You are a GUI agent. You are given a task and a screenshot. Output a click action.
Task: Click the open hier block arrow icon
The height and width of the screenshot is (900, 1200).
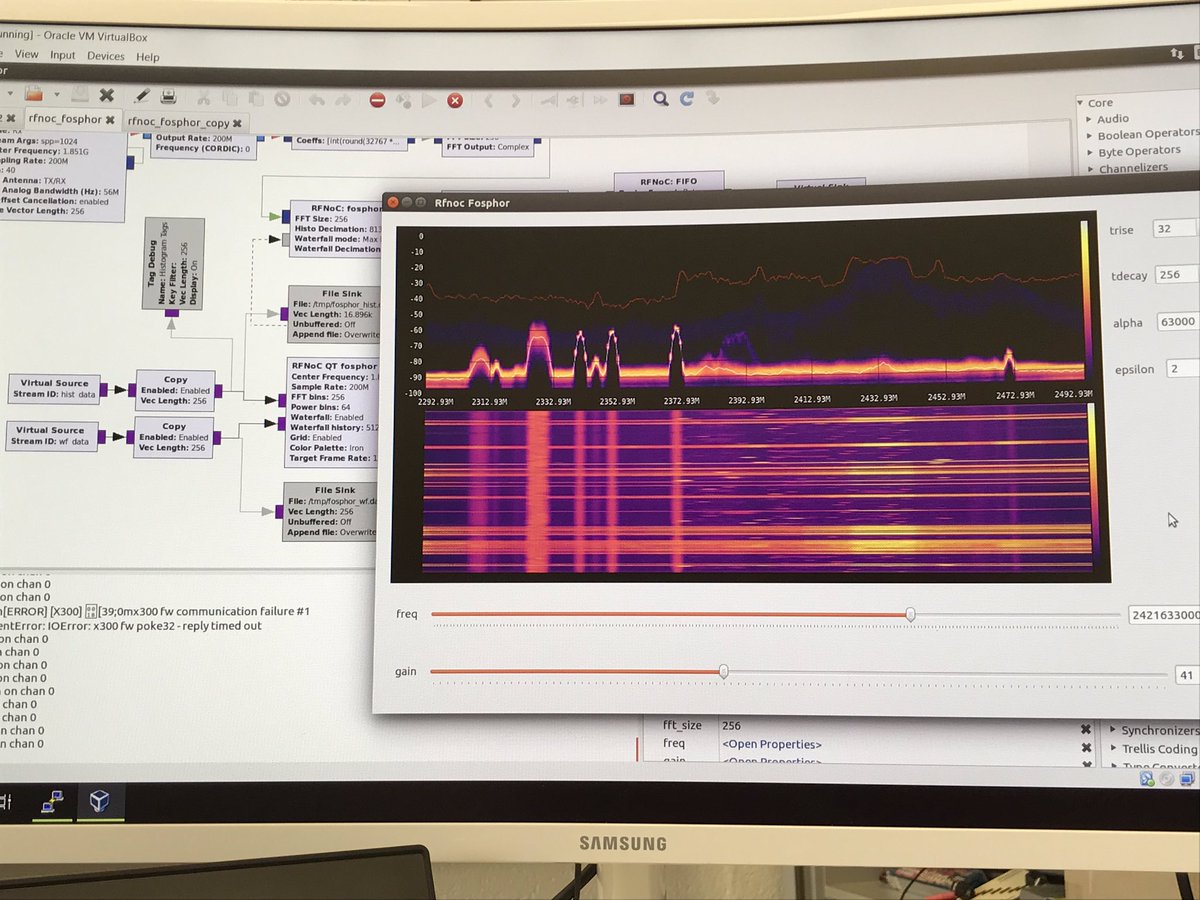(x=712, y=98)
